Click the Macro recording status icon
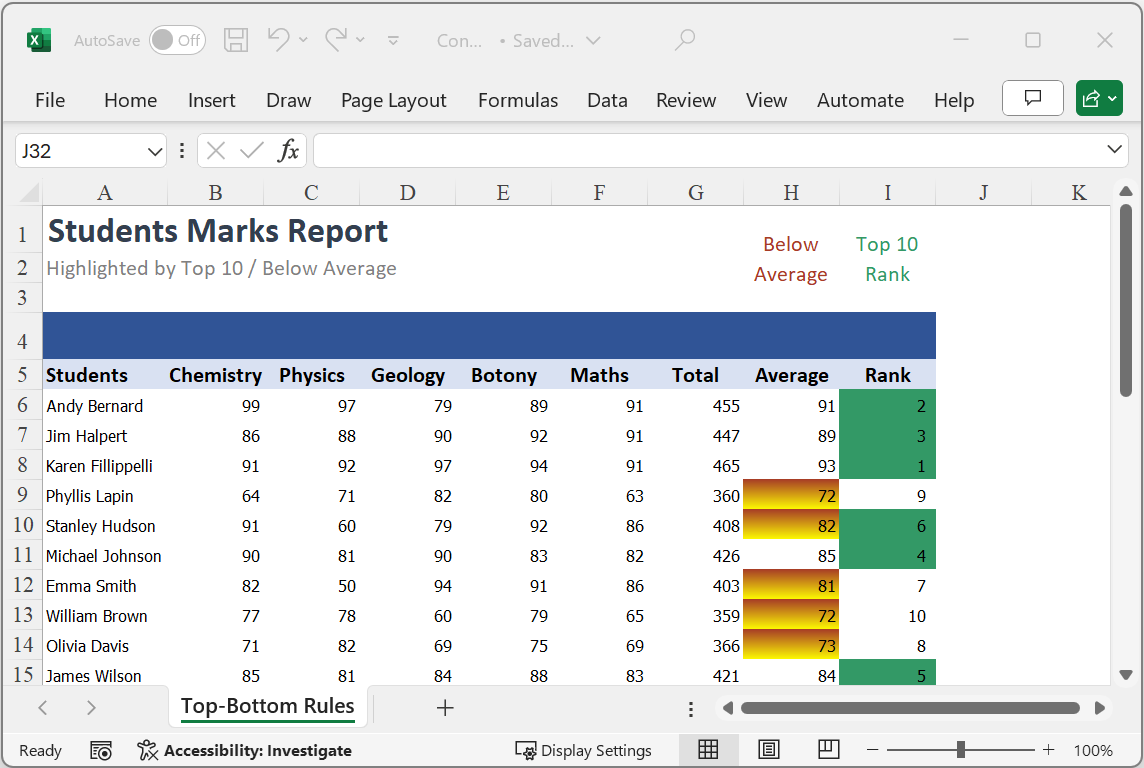The image size is (1144, 768). (x=101, y=750)
